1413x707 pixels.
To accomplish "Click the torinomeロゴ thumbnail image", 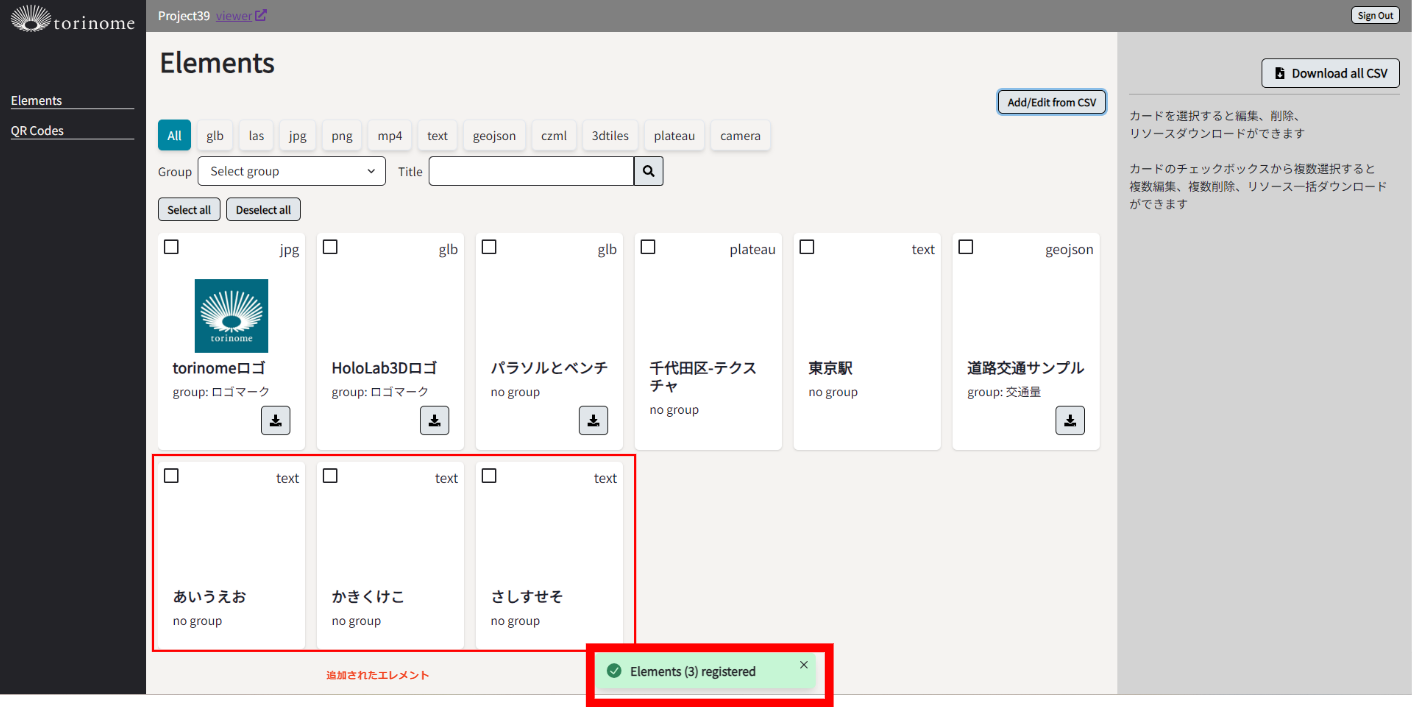I will tap(231, 316).
